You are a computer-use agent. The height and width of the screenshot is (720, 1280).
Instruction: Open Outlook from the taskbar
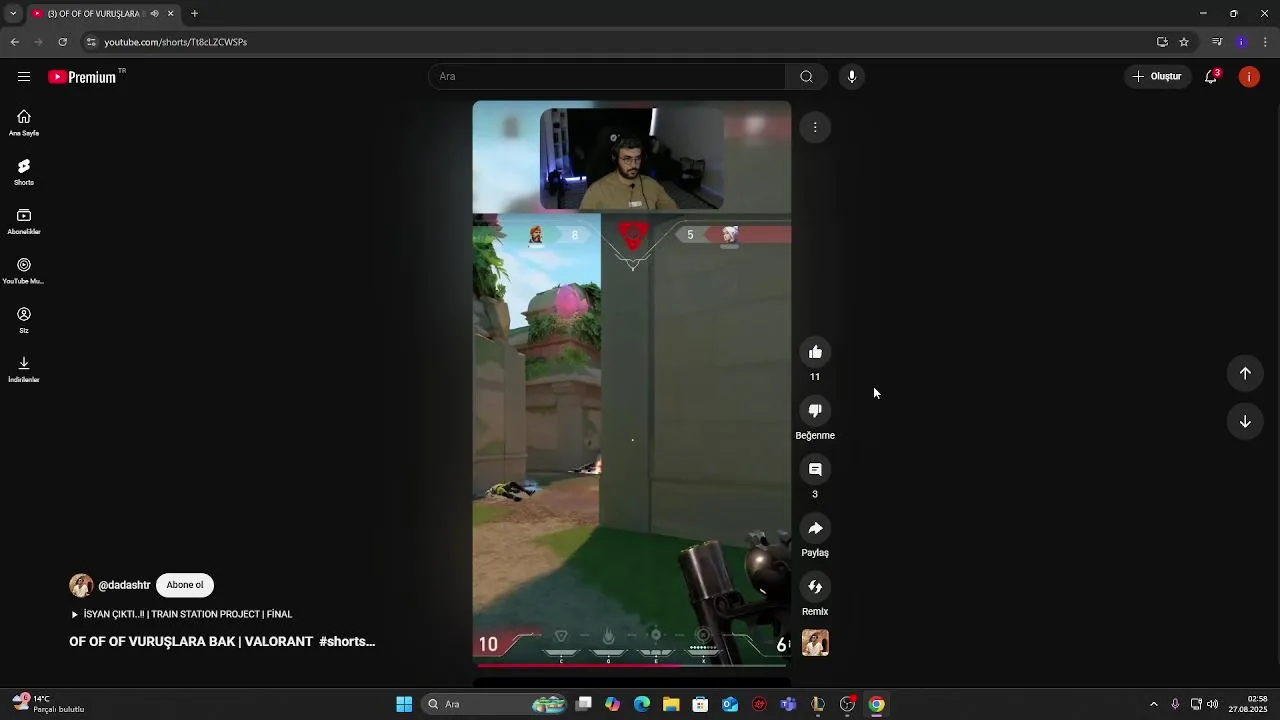click(x=730, y=704)
